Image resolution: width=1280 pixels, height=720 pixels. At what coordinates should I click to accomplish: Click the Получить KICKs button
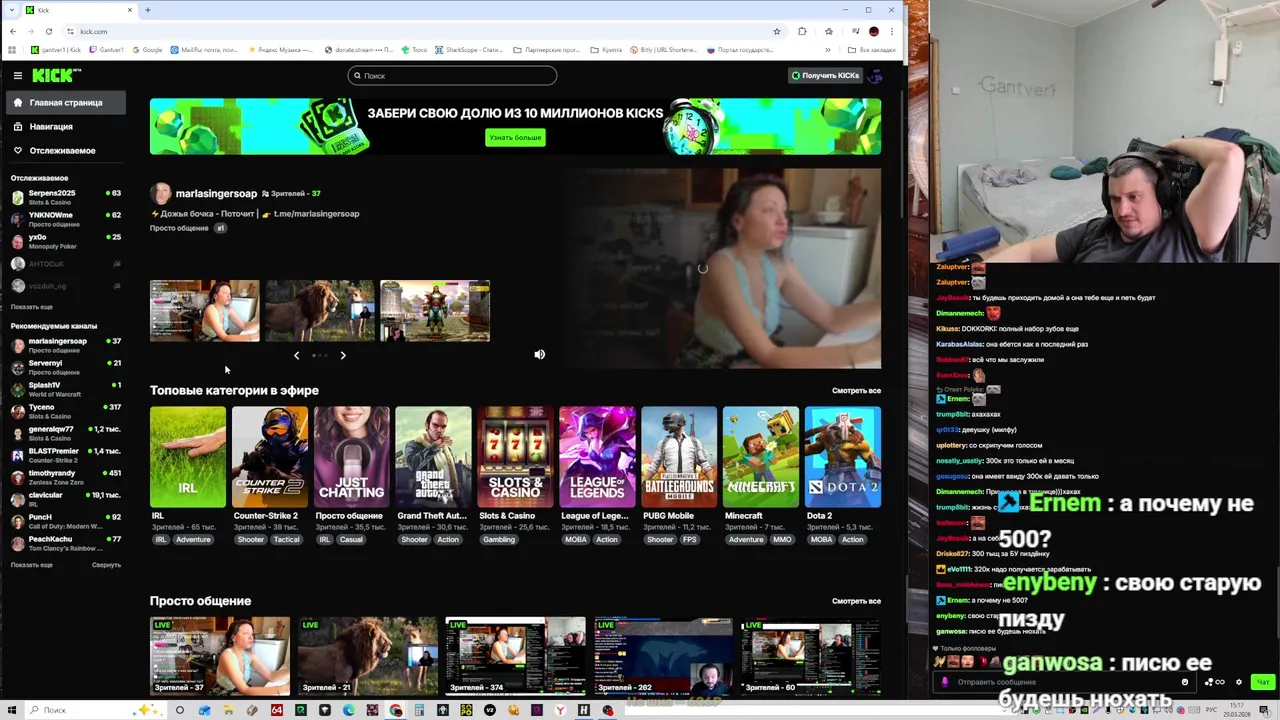pyautogui.click(x=825, y=76)
